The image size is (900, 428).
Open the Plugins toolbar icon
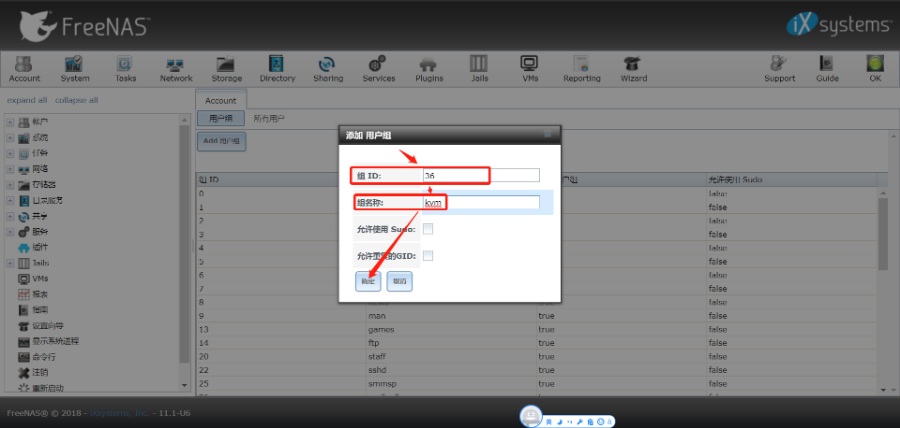click(x=429, y=69)
